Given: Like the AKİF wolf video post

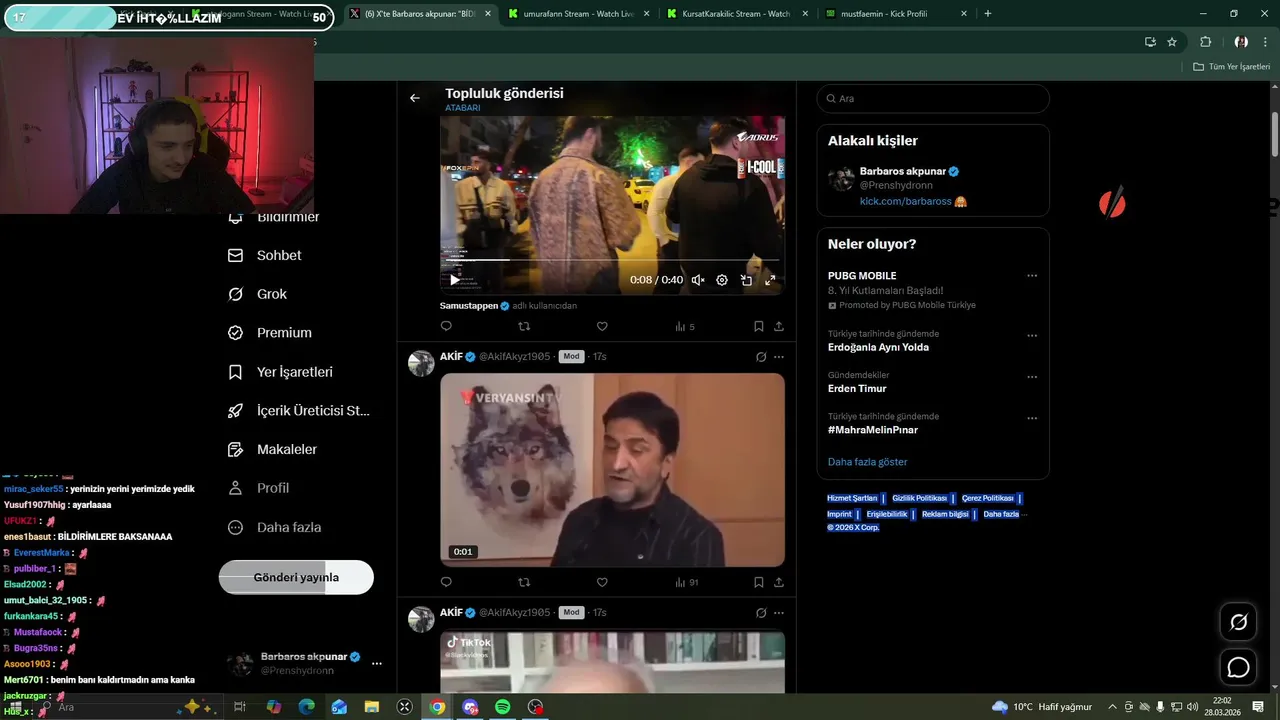Looking at the screenshot, I should pos(602,582).
